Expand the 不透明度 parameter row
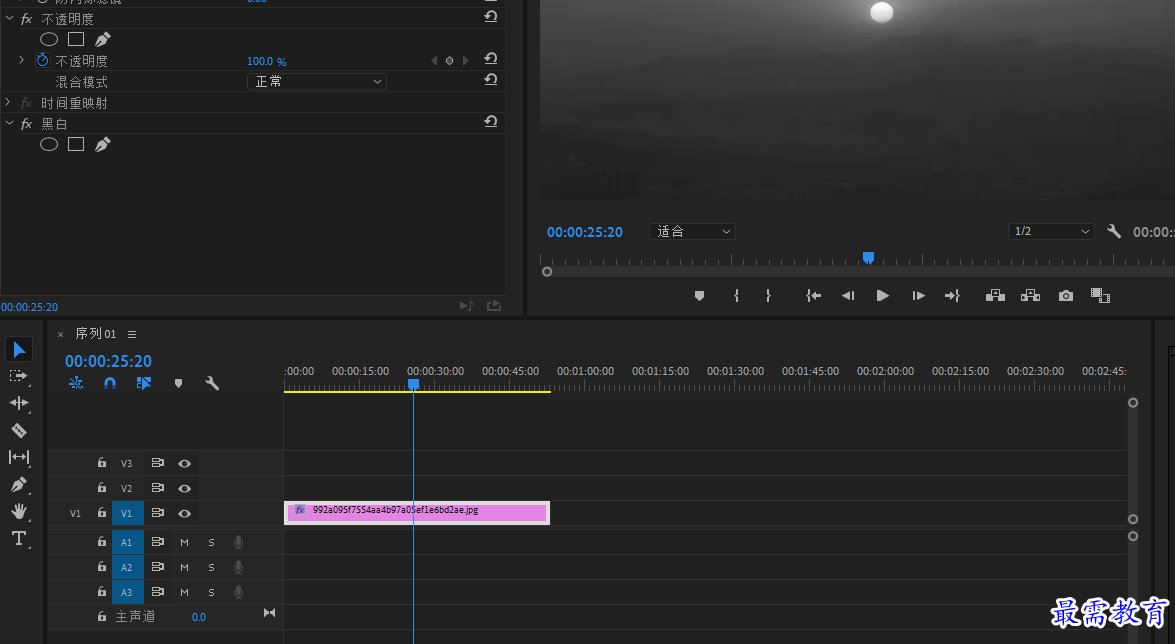The height and width of the screenshot is (644, 1175). click(21, 59)
